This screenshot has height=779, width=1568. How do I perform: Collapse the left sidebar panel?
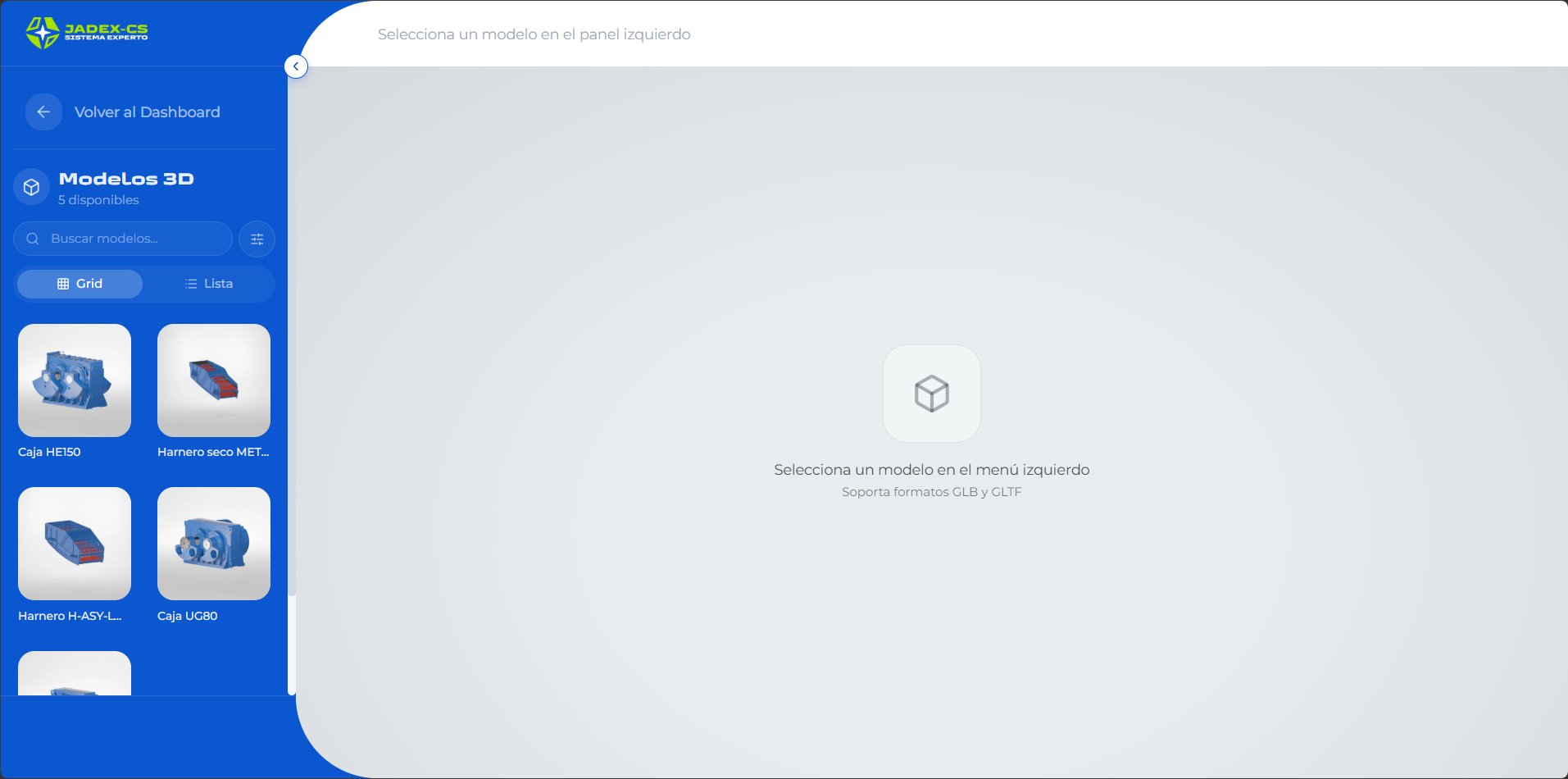[x=296, y=66]
